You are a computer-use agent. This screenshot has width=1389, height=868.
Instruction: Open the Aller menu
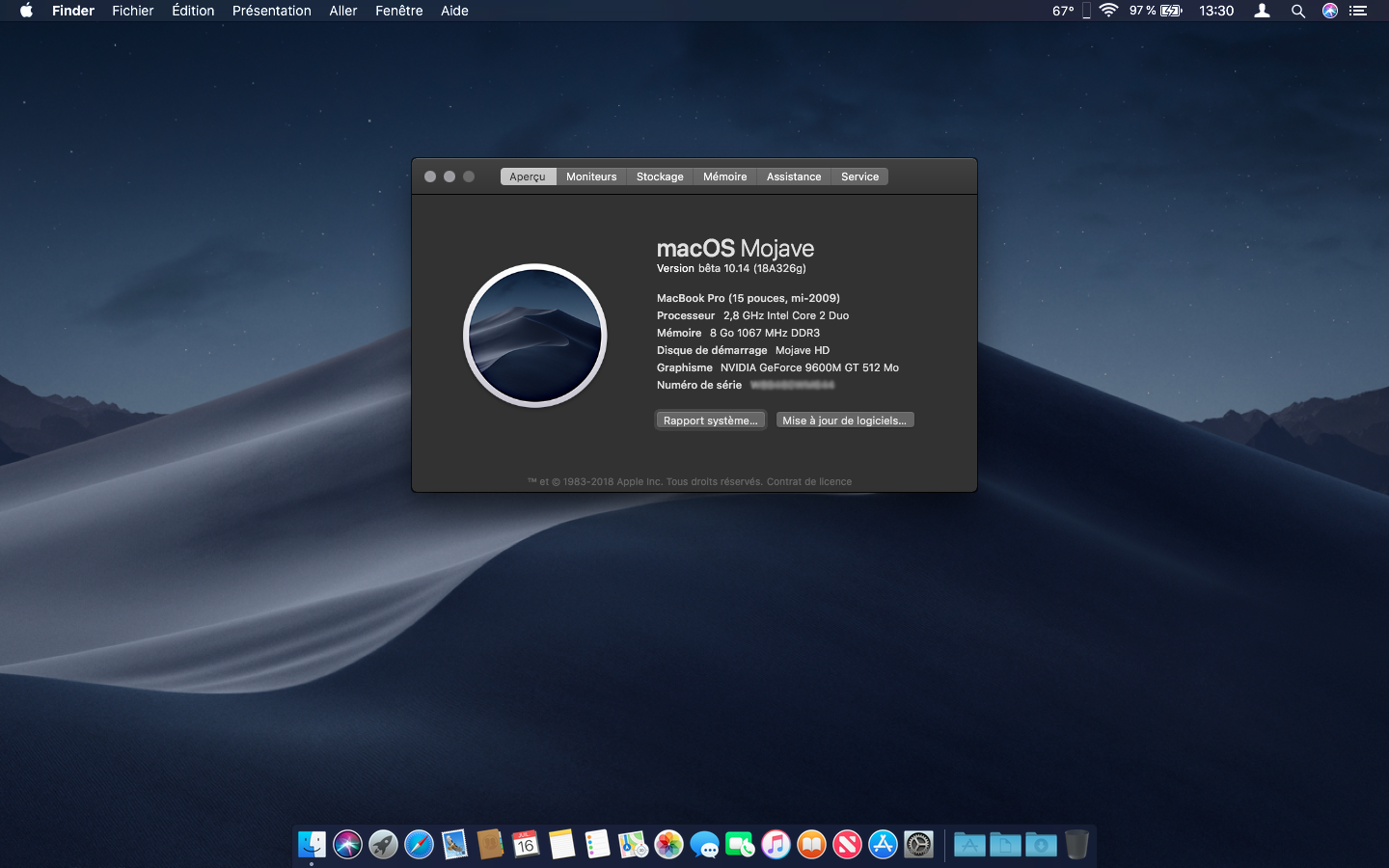pyautogui.click(x=343, y=11)
